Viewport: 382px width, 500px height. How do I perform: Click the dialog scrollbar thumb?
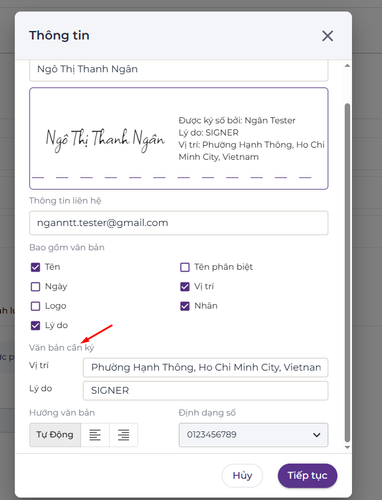[x=347, y=273]
